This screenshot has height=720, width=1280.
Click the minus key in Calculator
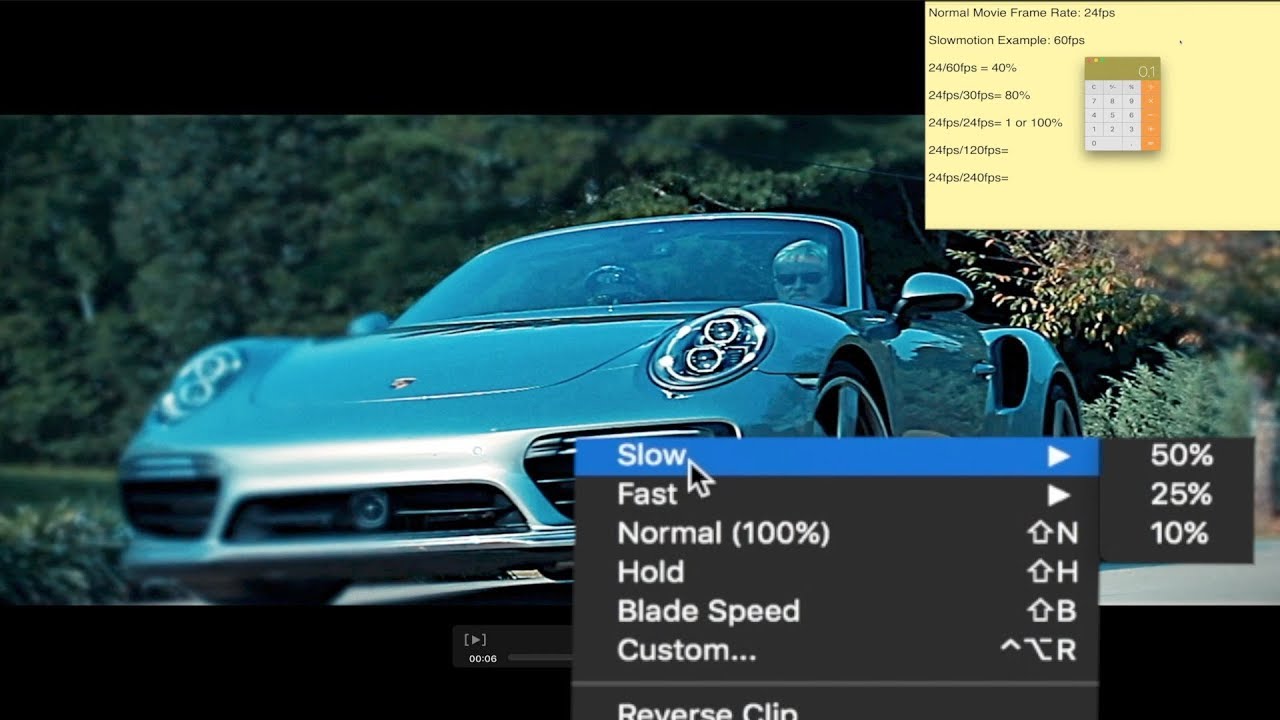click(1151, 116)
